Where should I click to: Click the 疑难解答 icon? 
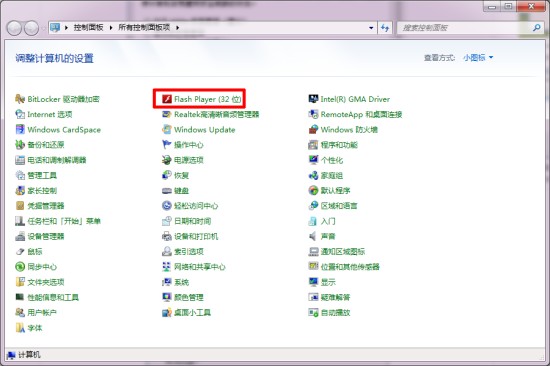313,297
